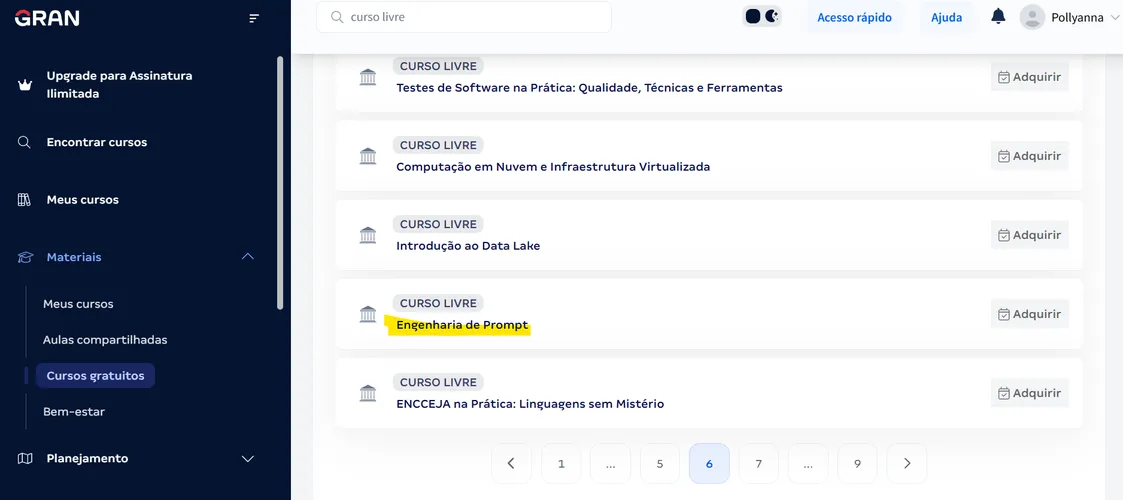Click CURSO LIVRE tag above ENCCEJA na Prática
Viewport: 1123px width, 500px height.
click(x=438, y=383)
